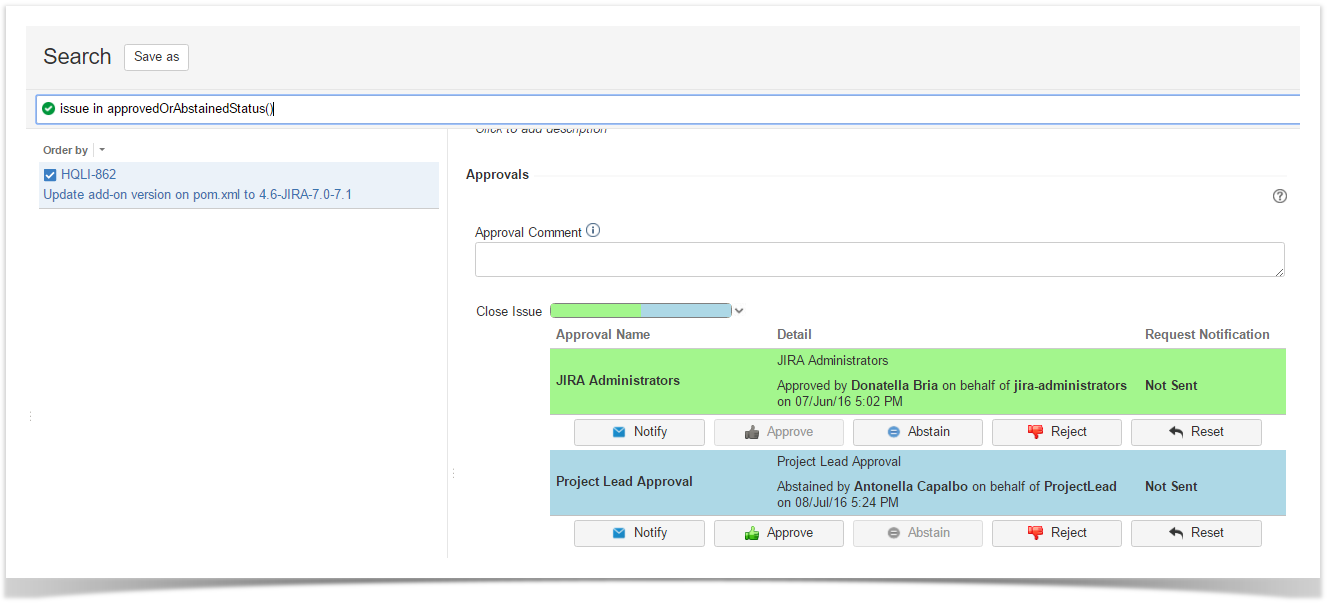1334x607 pixels.
Task: Click the Approval Comment info icon
Action: point(593,231)
